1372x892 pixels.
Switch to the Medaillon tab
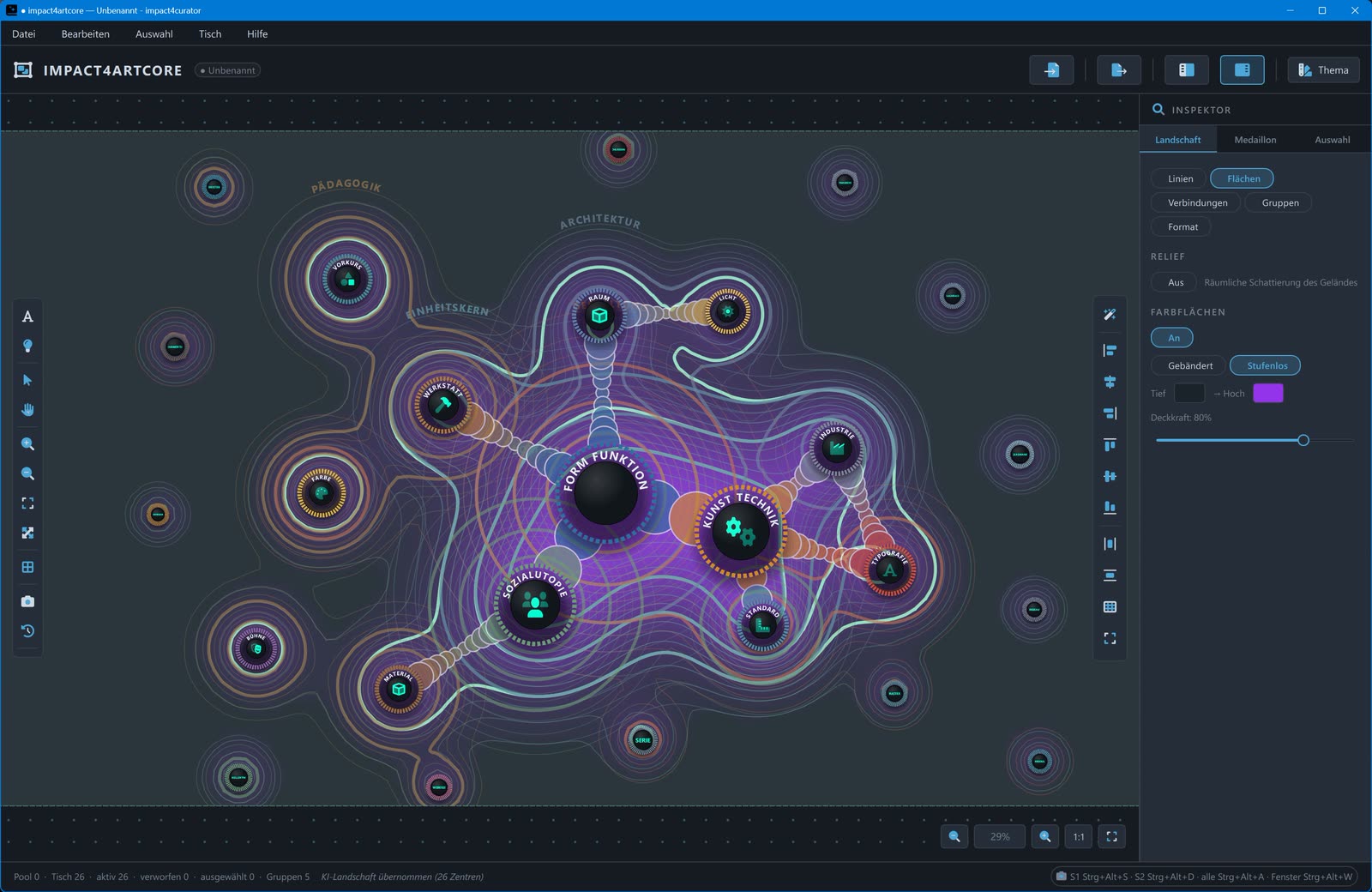click(x=1255, y=140)
